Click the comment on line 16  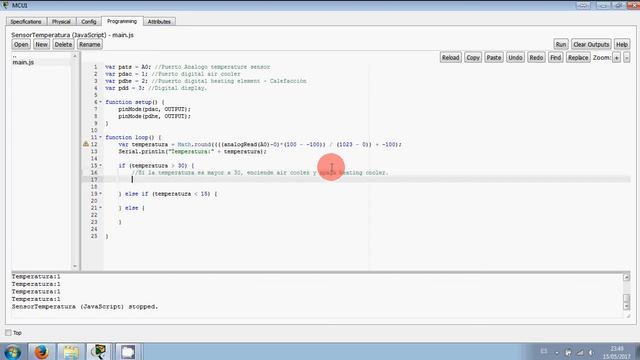pyautogui.click(x=260, y=173)
